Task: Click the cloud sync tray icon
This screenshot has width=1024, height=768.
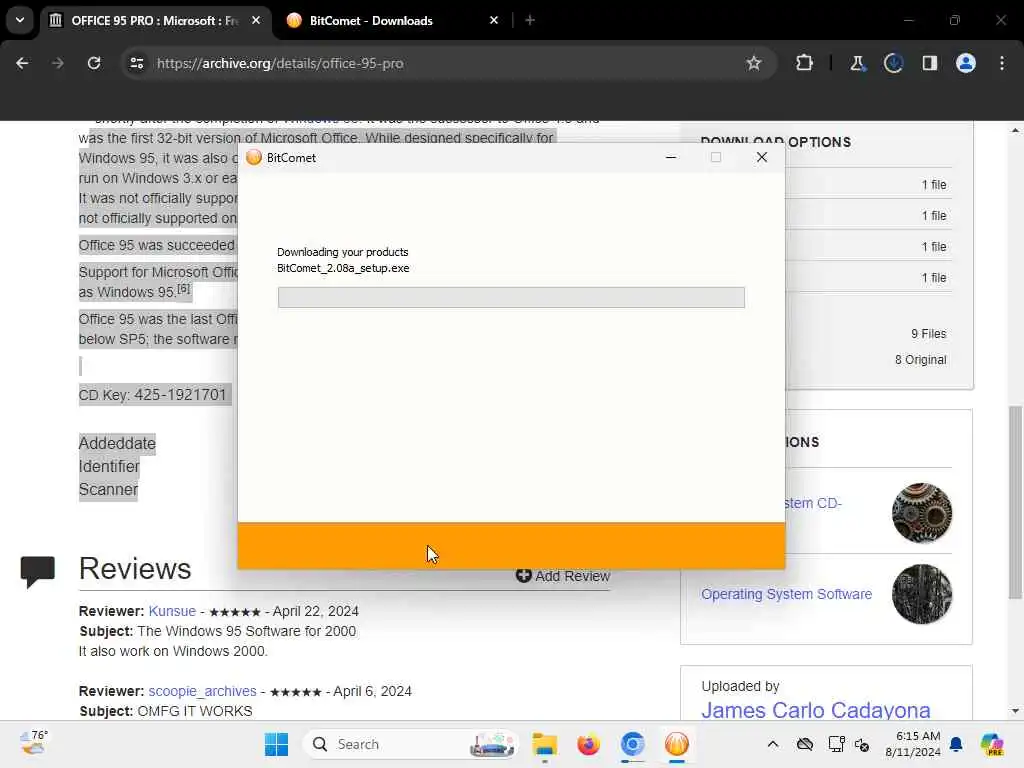Action: [x=805, y=744]
